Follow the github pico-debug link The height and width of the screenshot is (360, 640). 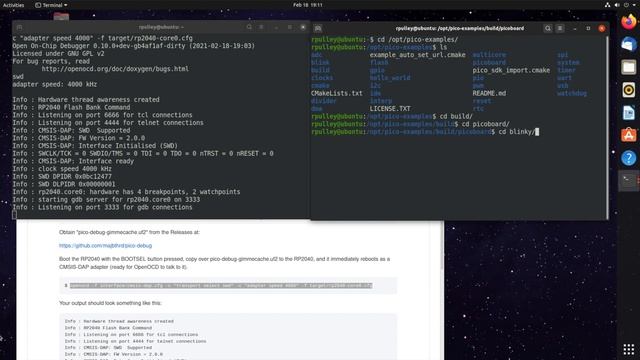point(105,245)
